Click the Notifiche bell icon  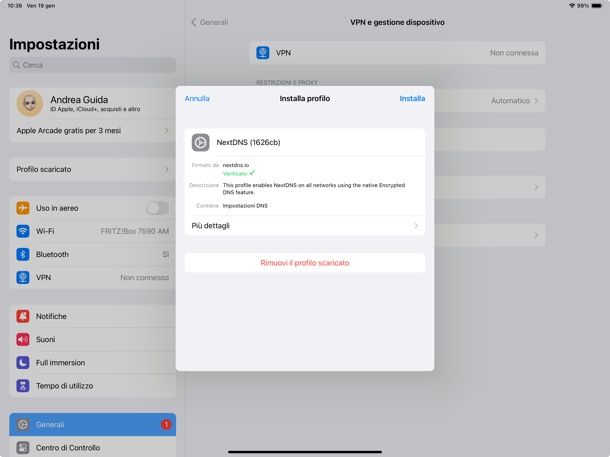pos(23,316)
